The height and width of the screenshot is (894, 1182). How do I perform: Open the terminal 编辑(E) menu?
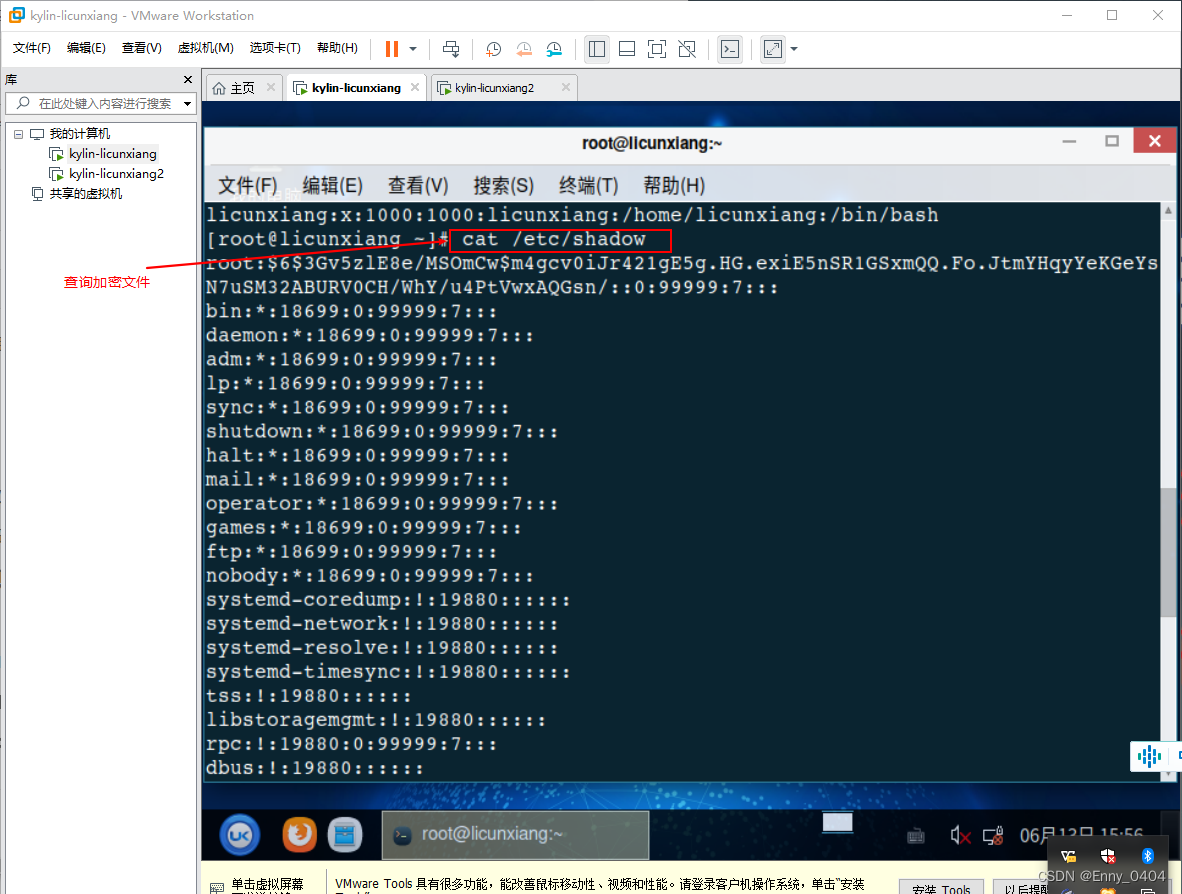[x=332, y=185]
